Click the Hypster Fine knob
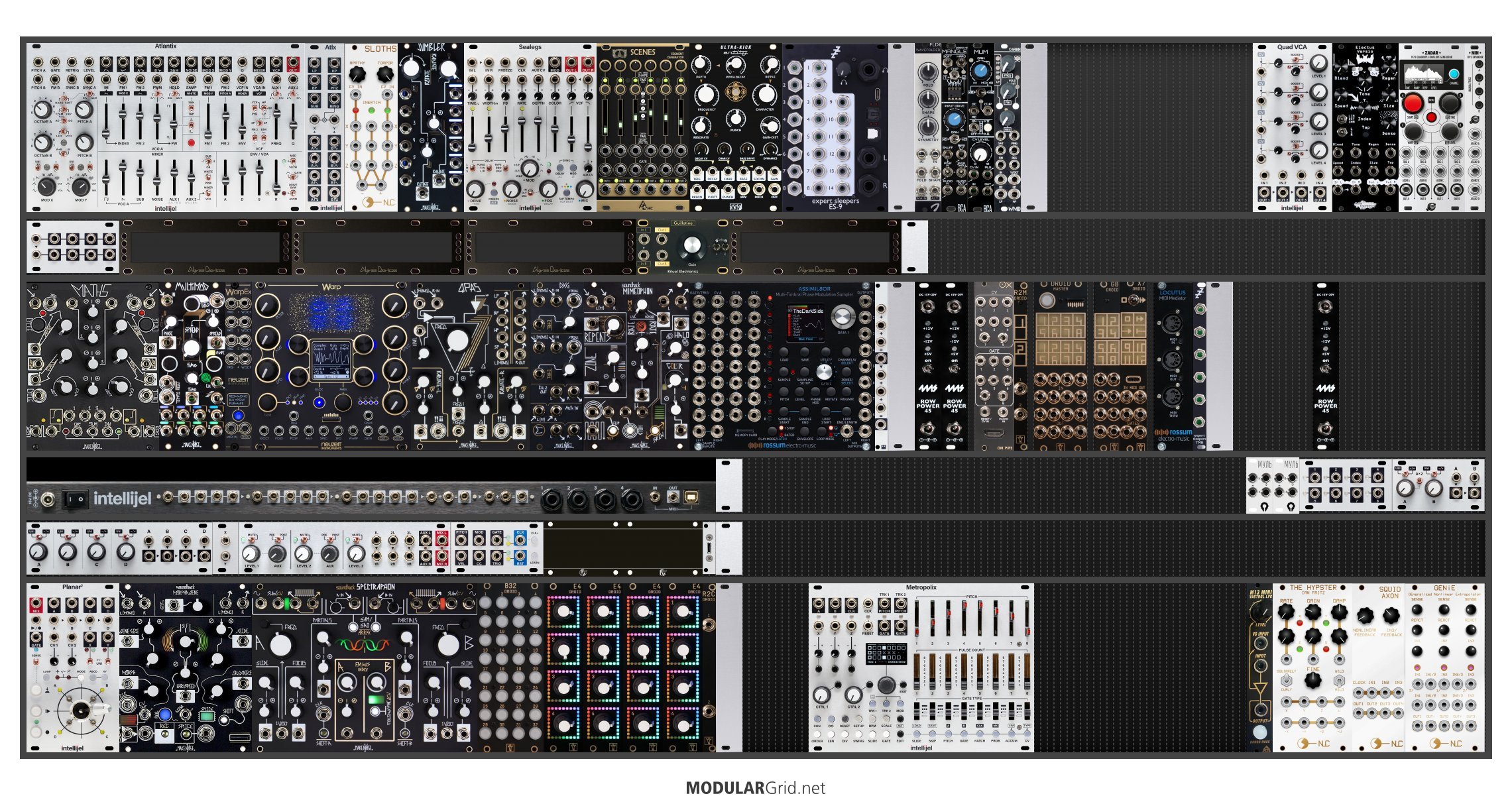 (x=1312, y=681)
